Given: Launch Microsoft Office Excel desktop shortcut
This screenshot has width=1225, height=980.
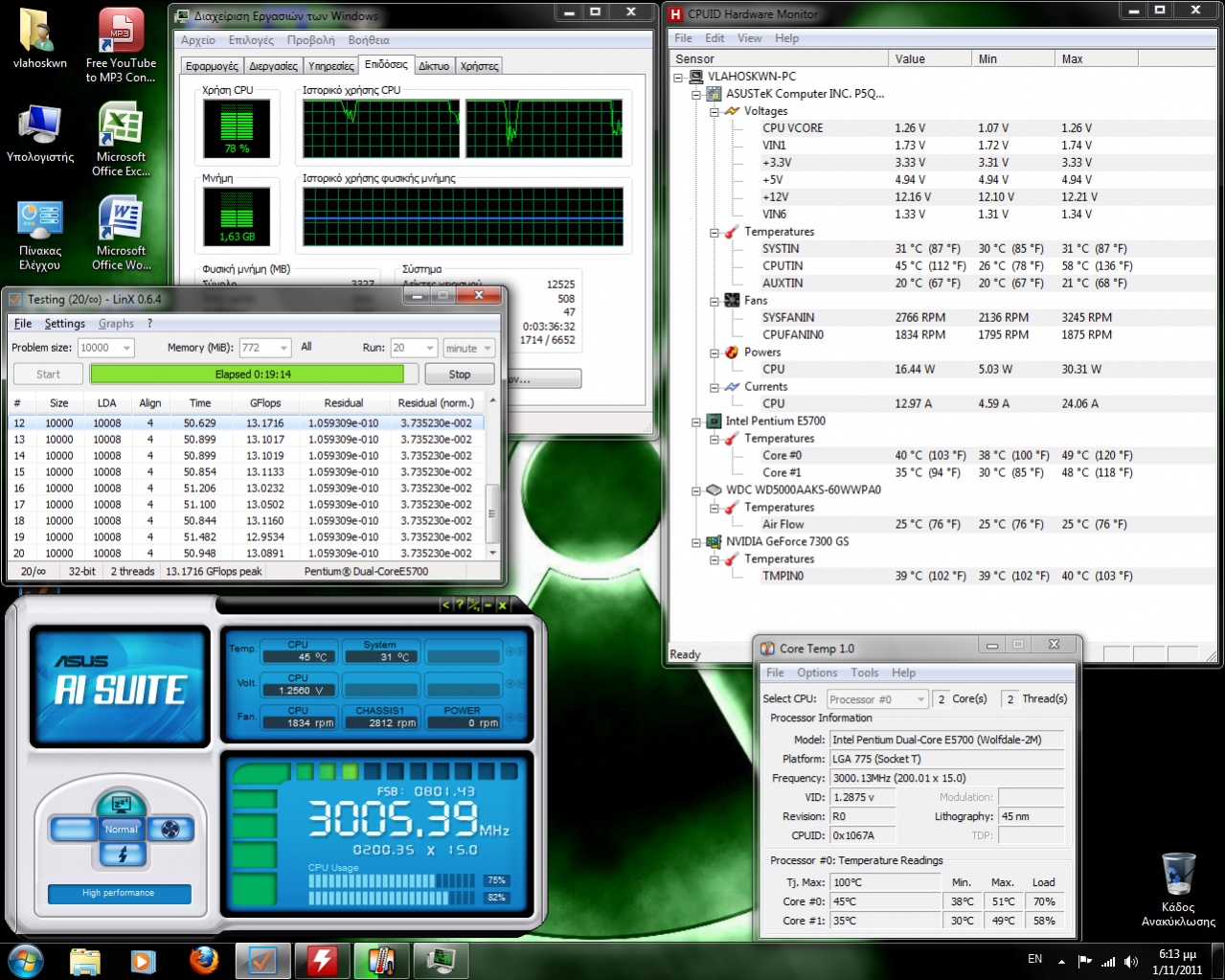Looking at the screenshot, I should (x=121, y=139).
